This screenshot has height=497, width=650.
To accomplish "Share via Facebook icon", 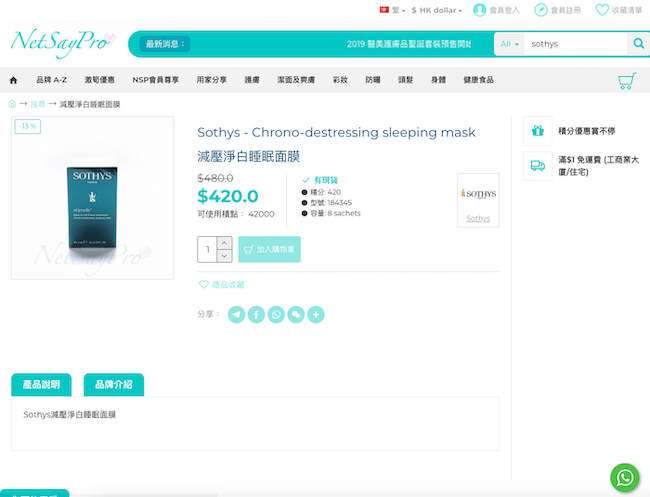I will pos(256,315).
